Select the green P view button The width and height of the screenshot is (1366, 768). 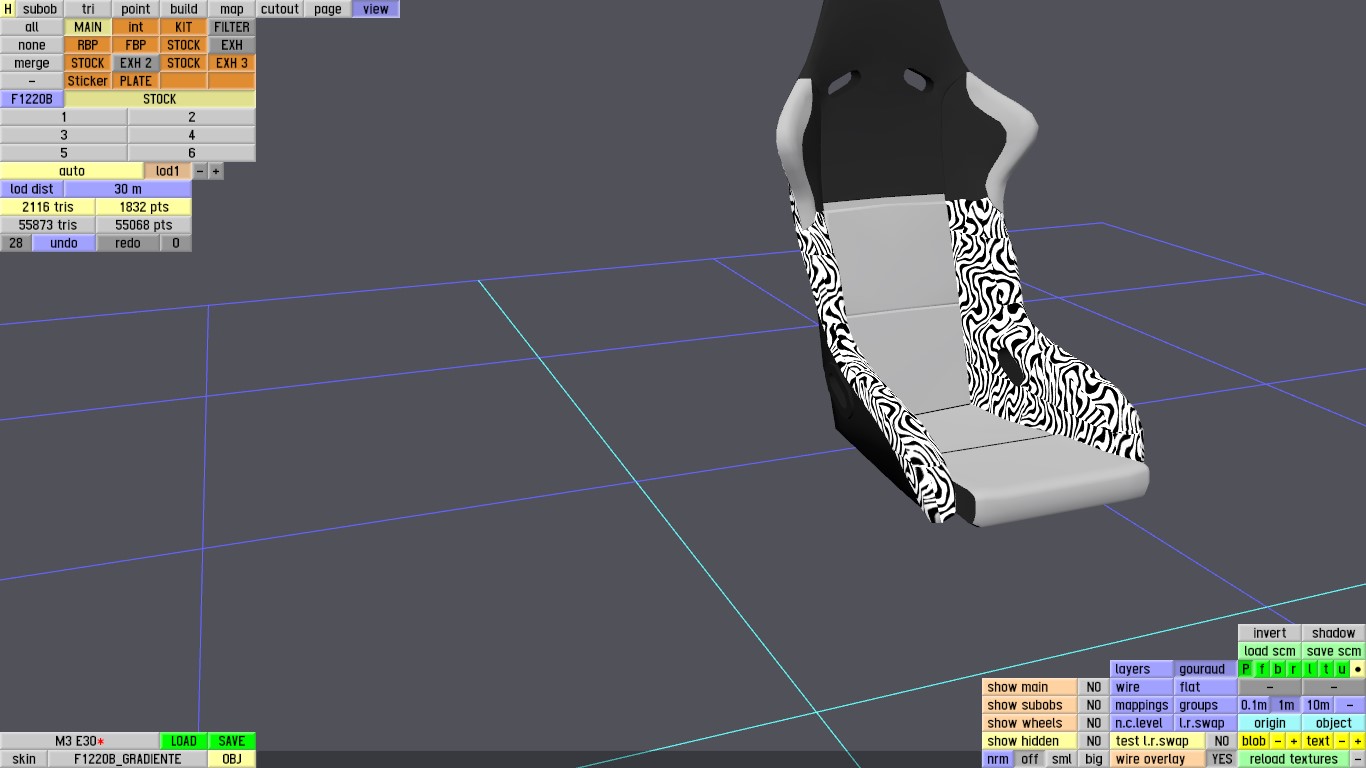click(x=1246, y=669)
